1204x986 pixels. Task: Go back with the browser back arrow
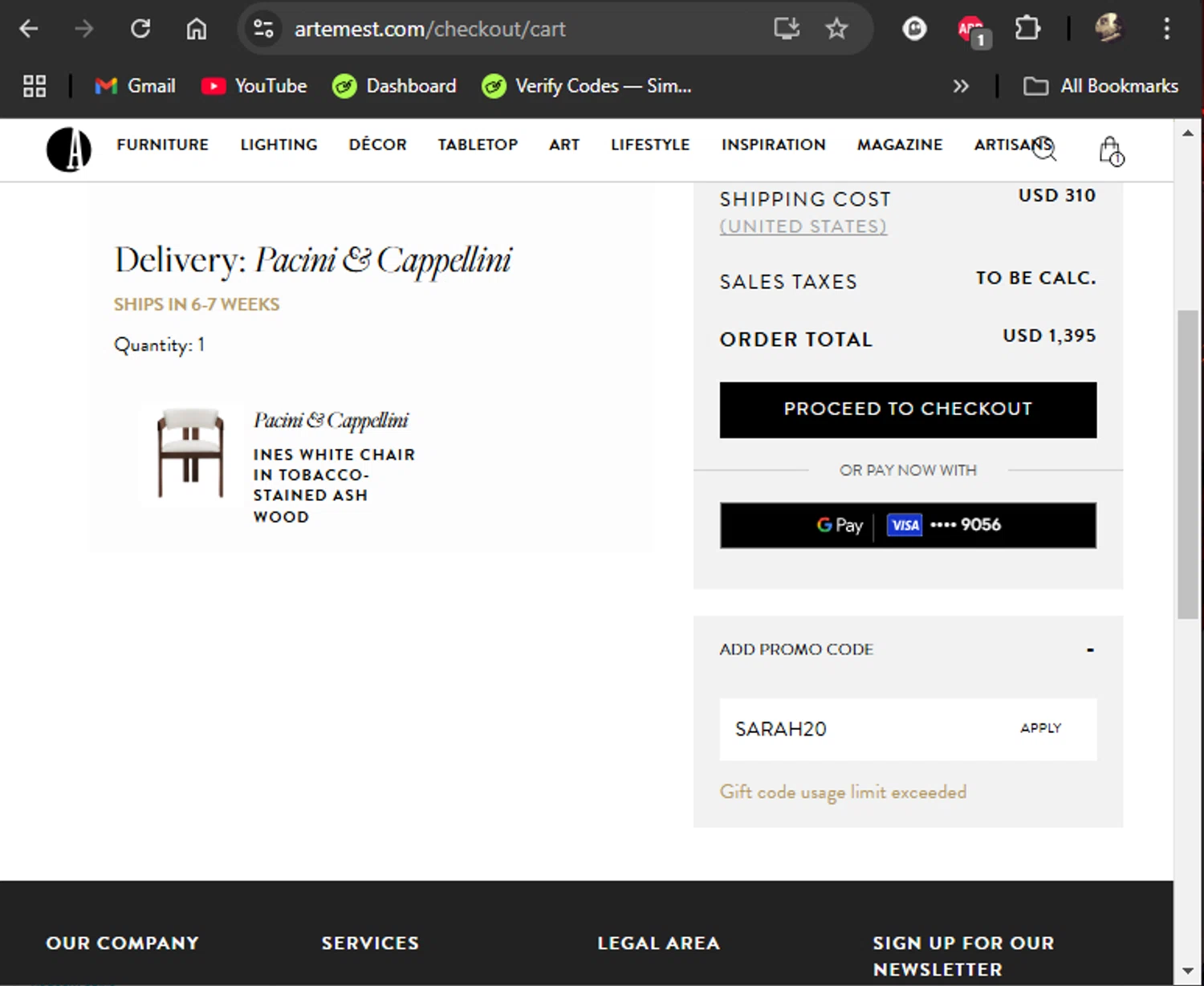[29, 29]
